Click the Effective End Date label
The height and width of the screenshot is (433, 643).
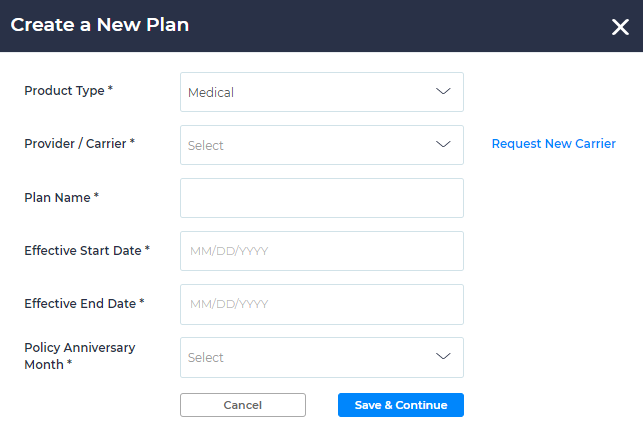(x=84, y=303)
